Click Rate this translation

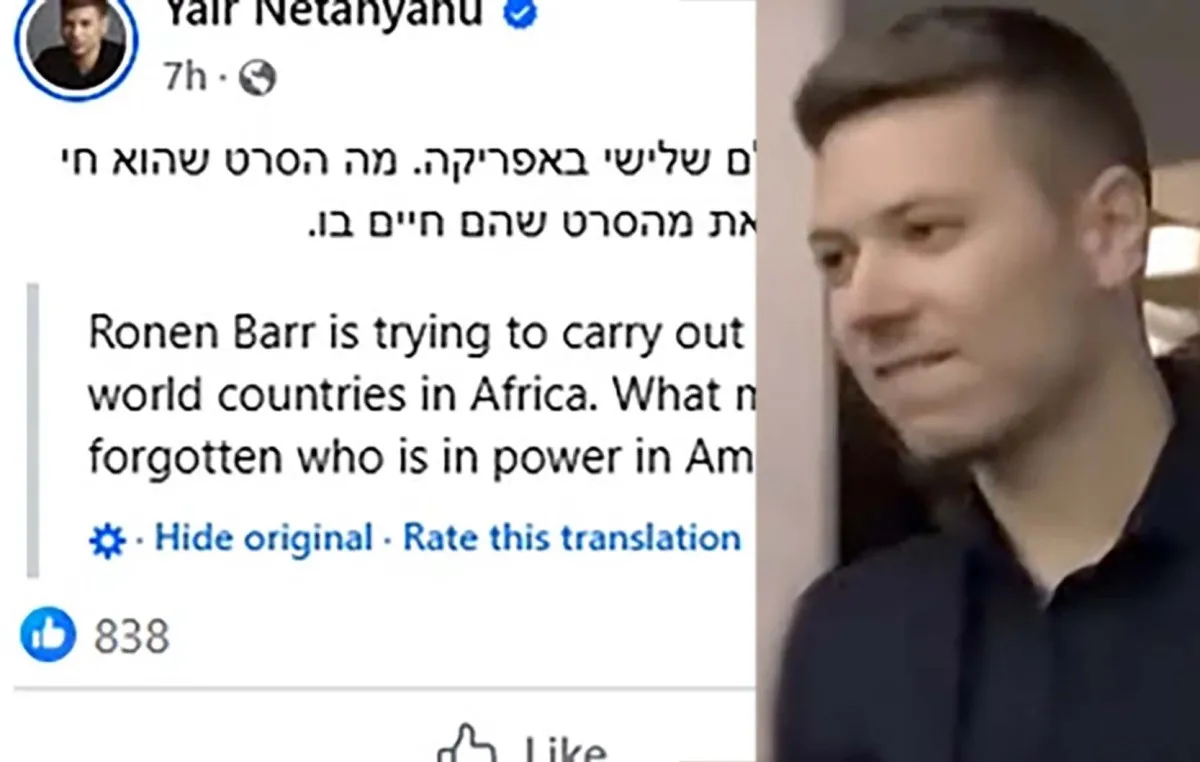point(571,538)
